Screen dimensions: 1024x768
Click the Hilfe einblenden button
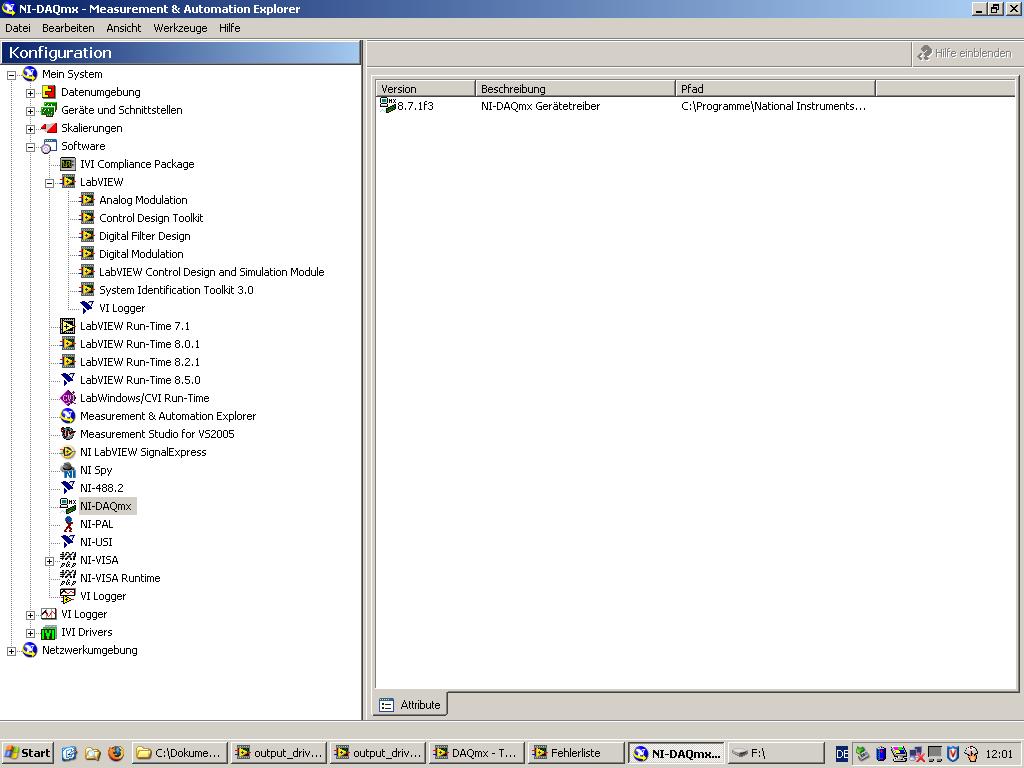coord(965,53)
